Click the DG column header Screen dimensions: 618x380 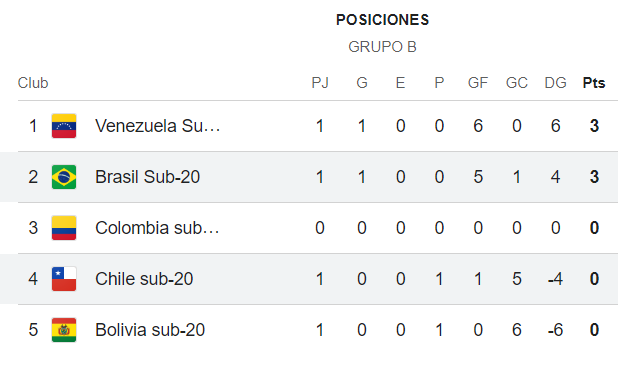point(555,83)
